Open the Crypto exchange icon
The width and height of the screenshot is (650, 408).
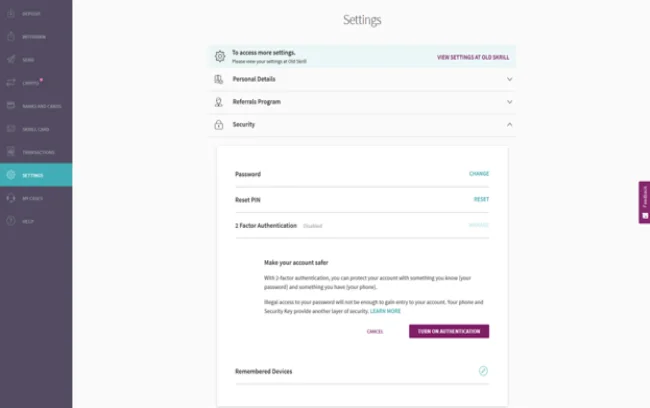(x=11, y=83)
